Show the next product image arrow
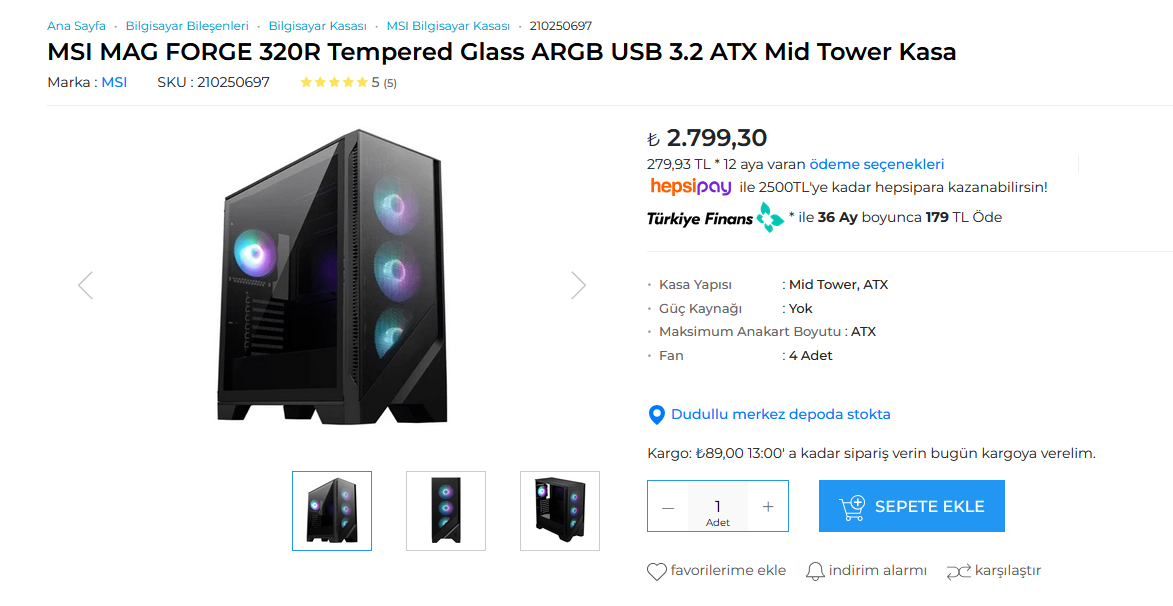This screenshot has height=606, width=1173. (x=578, y=286)
